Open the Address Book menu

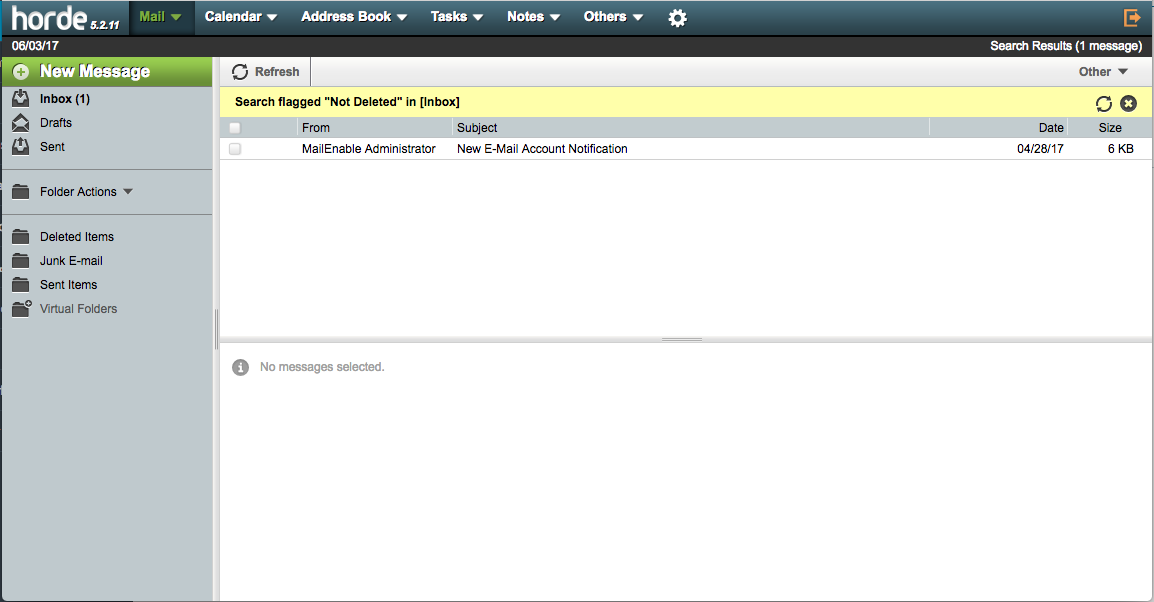(x=353, y=17)
